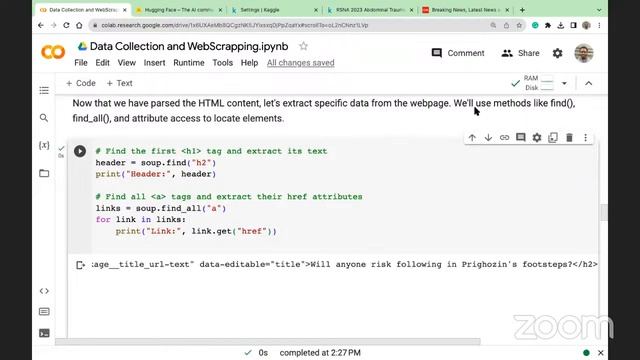The width and height of the screenshot is (640, 360).
Task: Open browser extensions puzzle icon
Action: tap(548, 25)
